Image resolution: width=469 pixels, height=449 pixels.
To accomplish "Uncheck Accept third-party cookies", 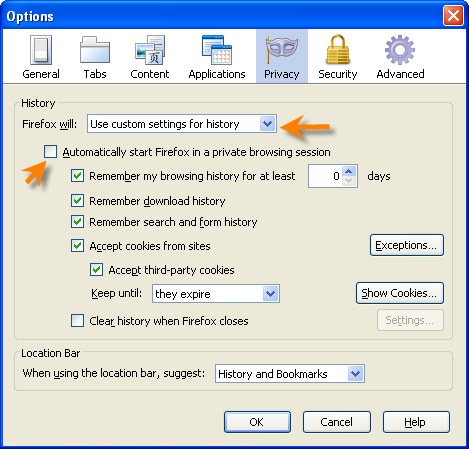I will pyautogui.click(x=96, y=270).
